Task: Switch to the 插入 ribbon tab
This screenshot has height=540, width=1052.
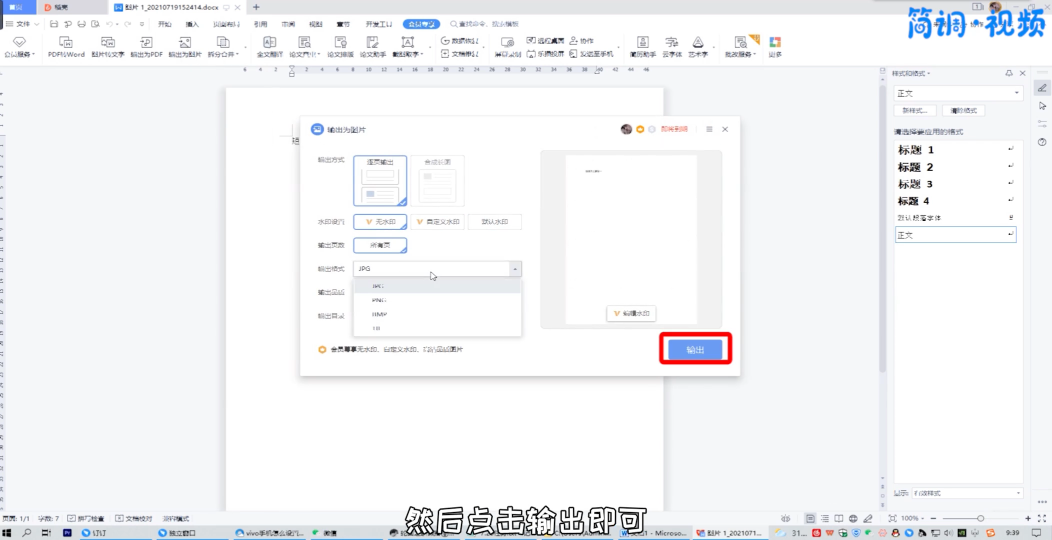Action: (x=192, y=23)
